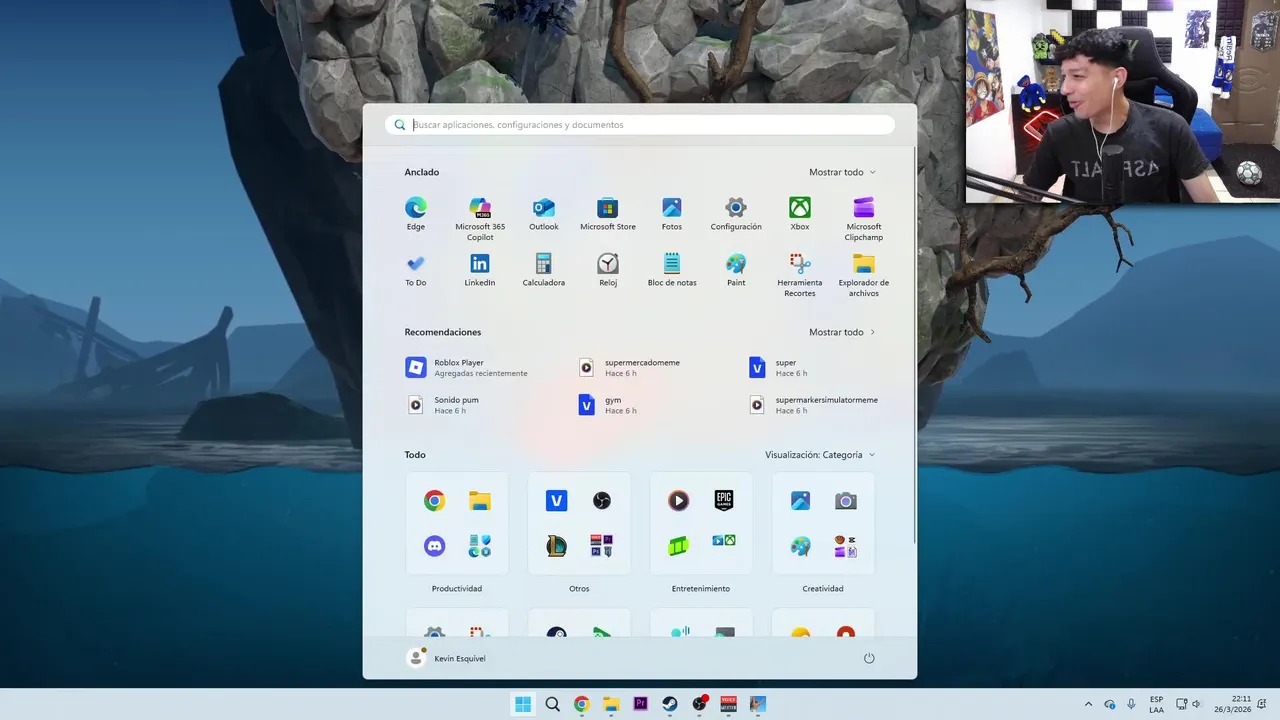Viewport: 1280px width, 720px height.
Task: Expand the clustered mini-icons in Creatividad category
Action: tap(846, 546)
